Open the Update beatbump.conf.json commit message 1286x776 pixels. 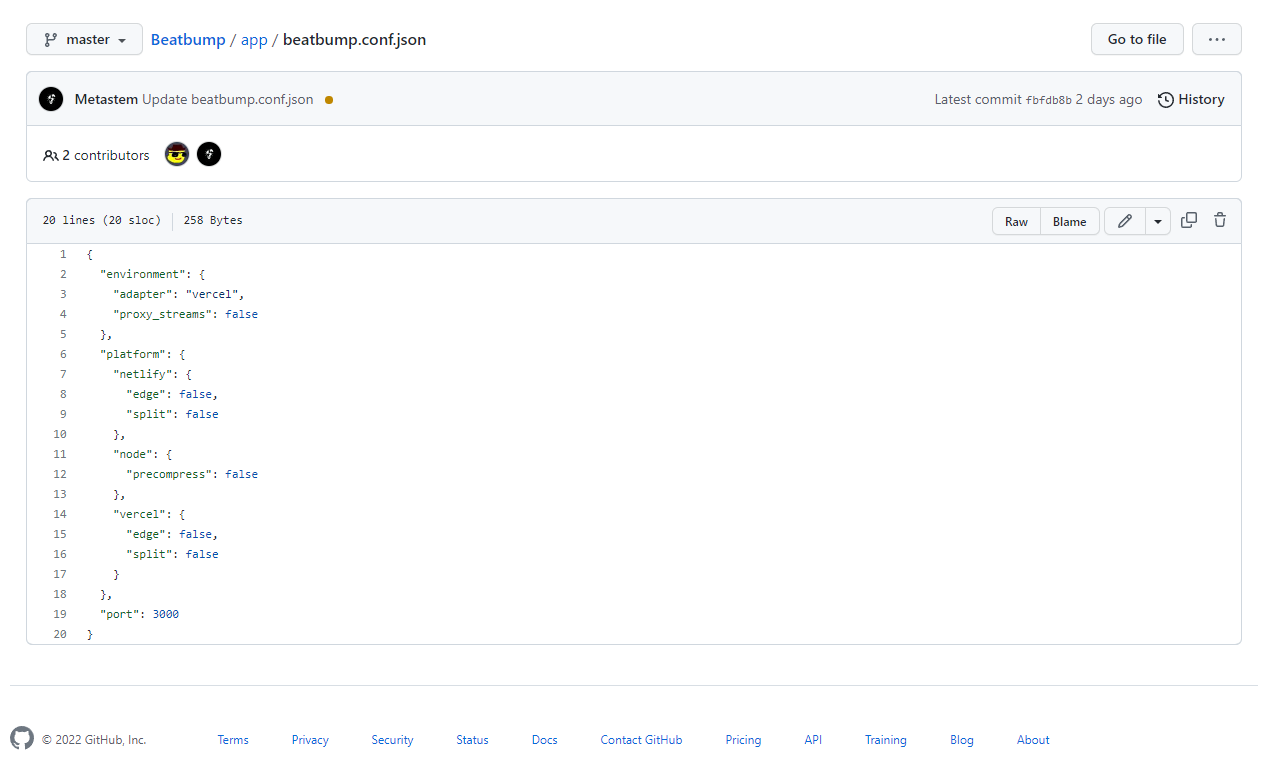227,99
